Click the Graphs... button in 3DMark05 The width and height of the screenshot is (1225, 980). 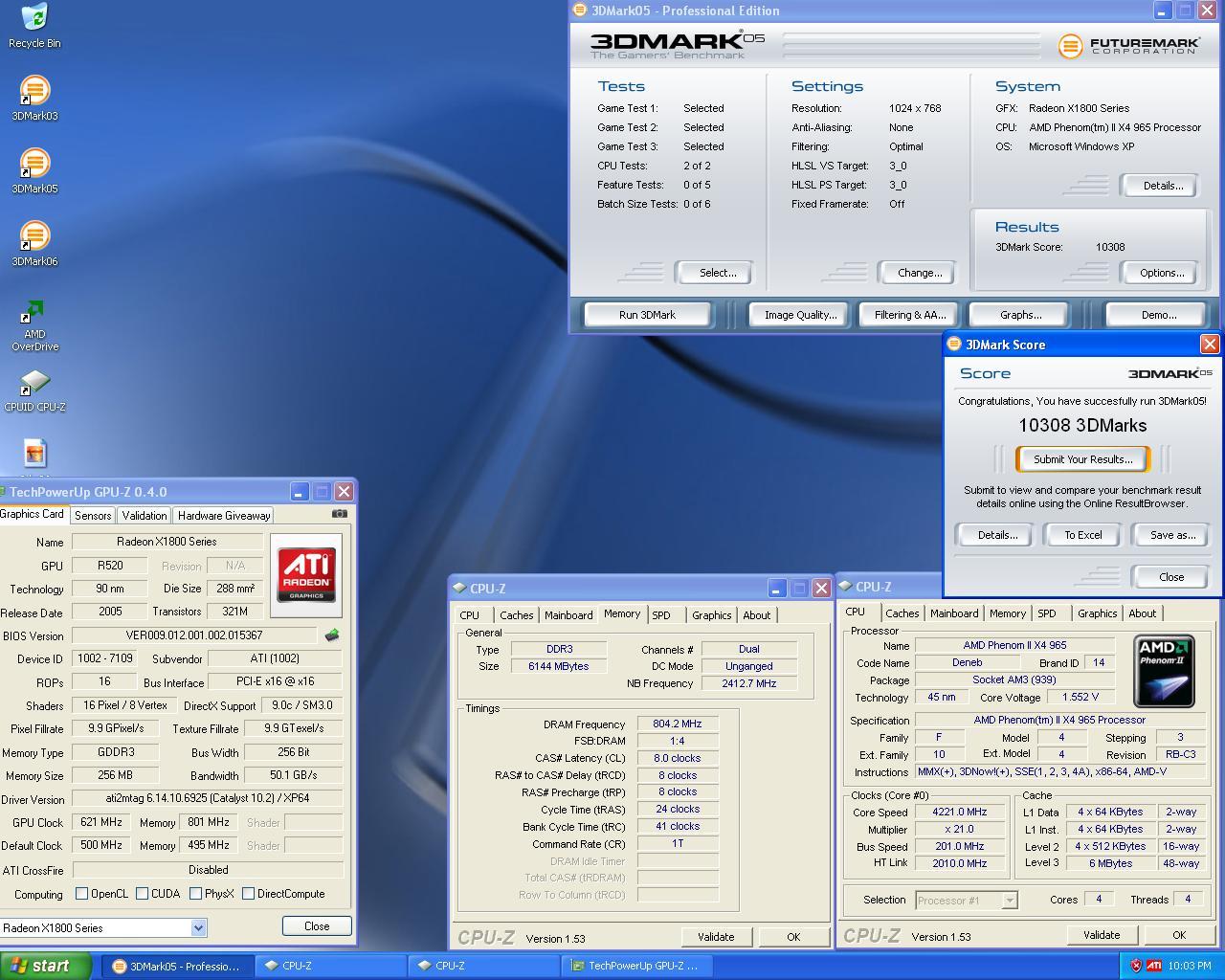tap(1020, 315)
